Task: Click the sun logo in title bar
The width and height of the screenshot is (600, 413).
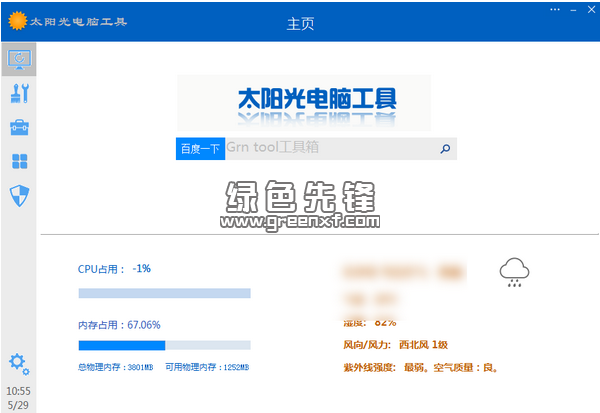Action: [18, 21]
